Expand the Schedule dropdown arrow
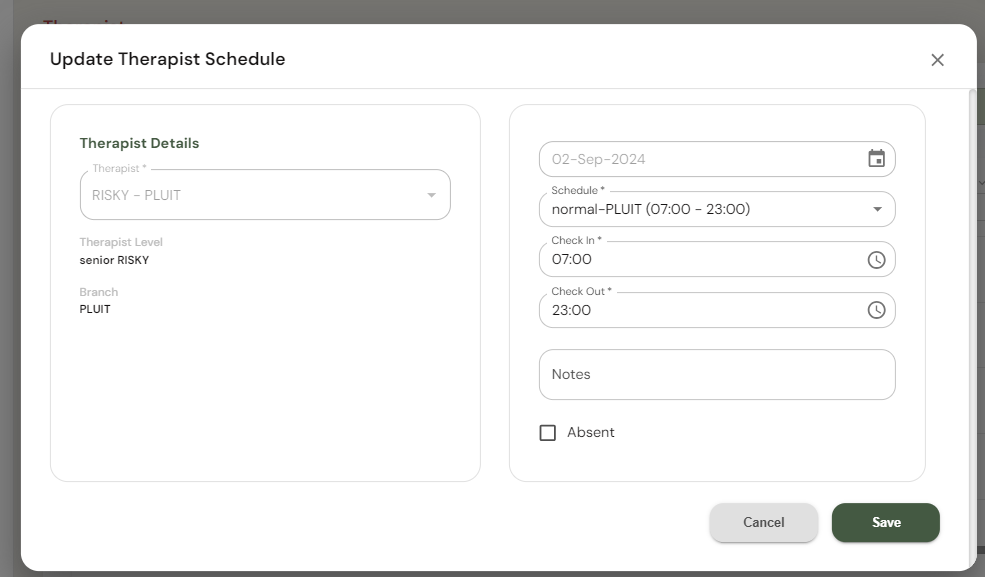The image size is (985, 577). [877, 210]
